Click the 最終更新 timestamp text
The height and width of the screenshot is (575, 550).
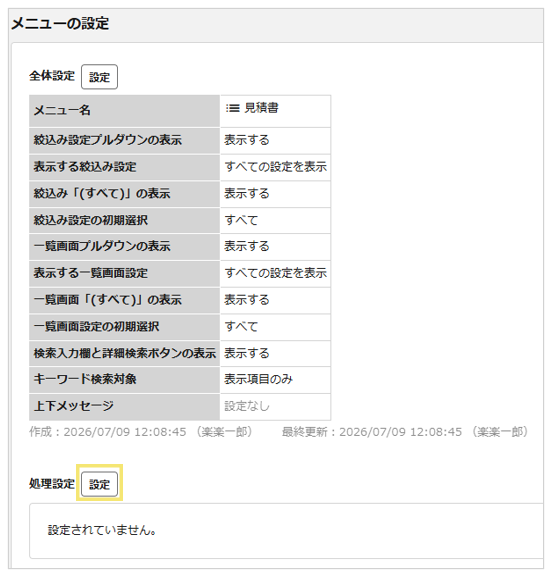405,432
